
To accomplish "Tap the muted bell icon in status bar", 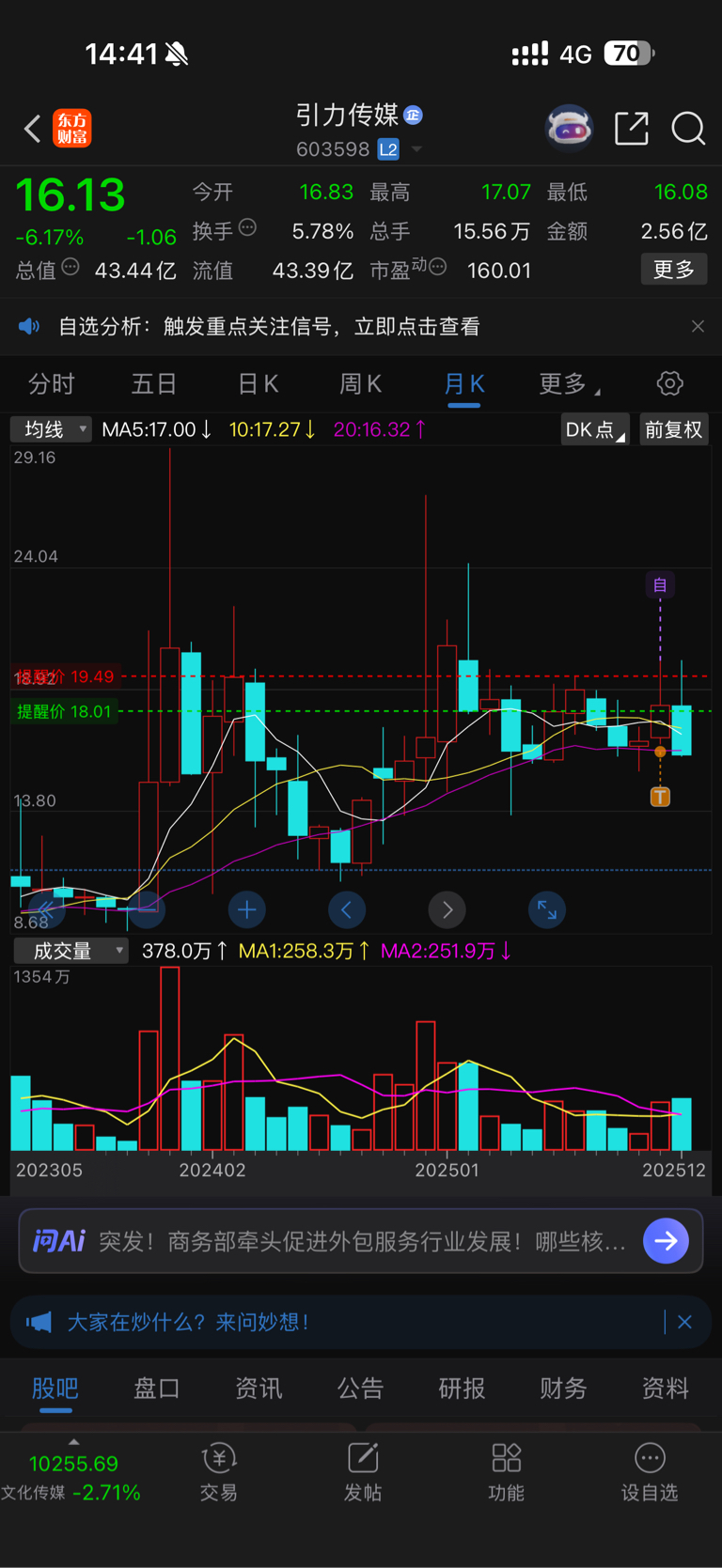I will 177,54.
